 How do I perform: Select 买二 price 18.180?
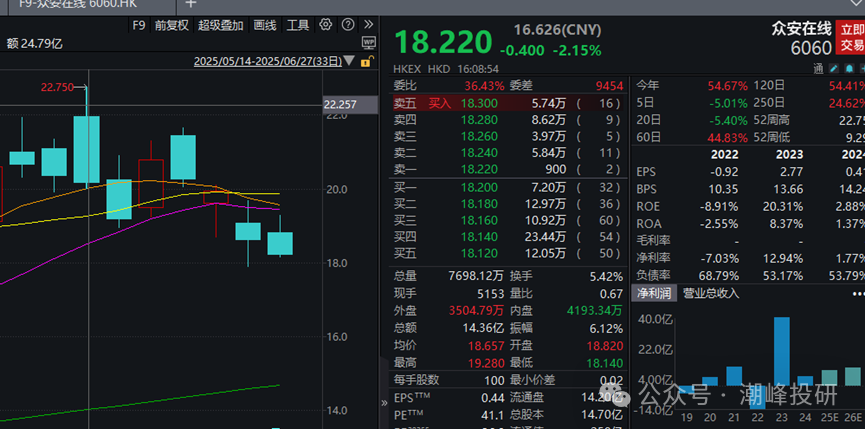(479, 204)
